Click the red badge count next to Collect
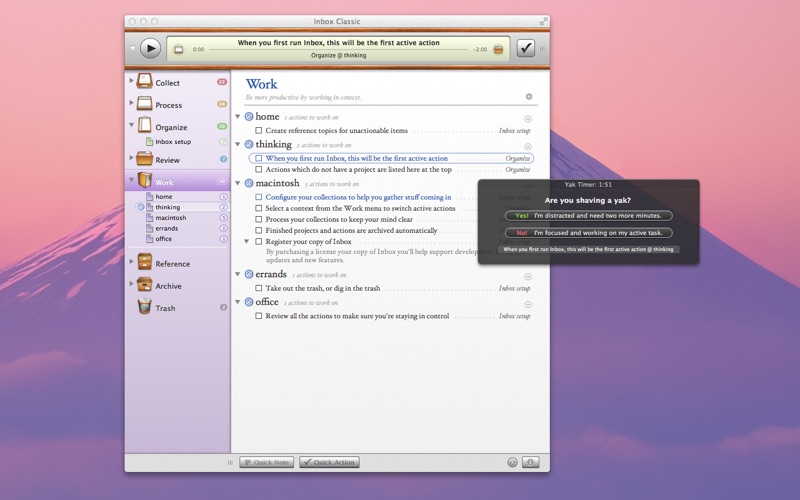 click(x=222, y=82)
